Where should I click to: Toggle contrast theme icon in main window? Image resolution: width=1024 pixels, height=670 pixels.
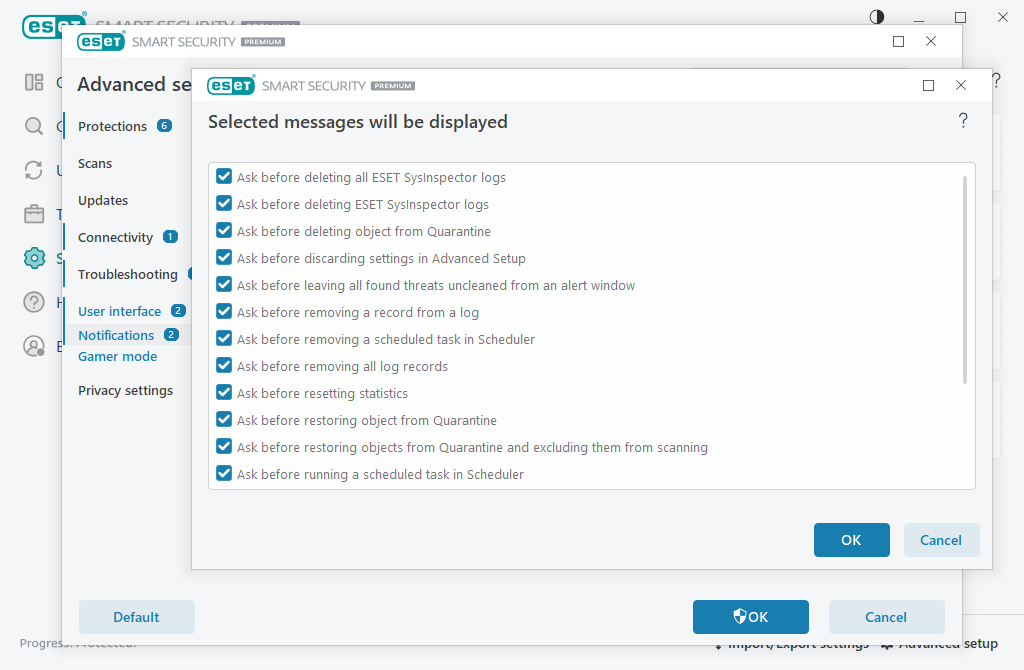(877, 17)
